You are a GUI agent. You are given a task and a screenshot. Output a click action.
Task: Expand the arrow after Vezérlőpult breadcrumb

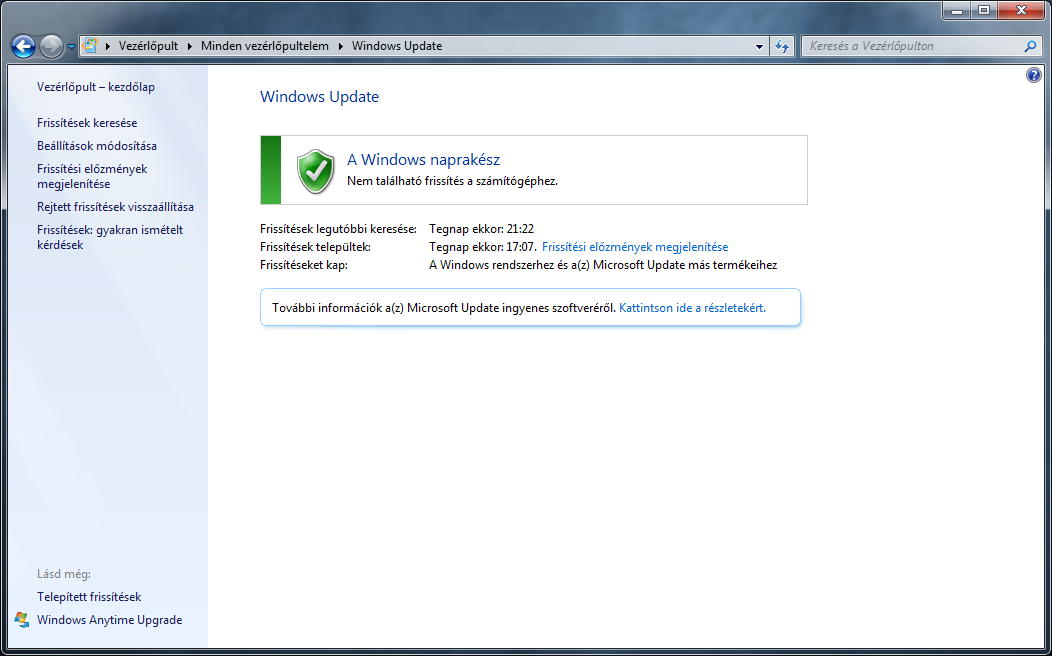click(x=189, y=46)
